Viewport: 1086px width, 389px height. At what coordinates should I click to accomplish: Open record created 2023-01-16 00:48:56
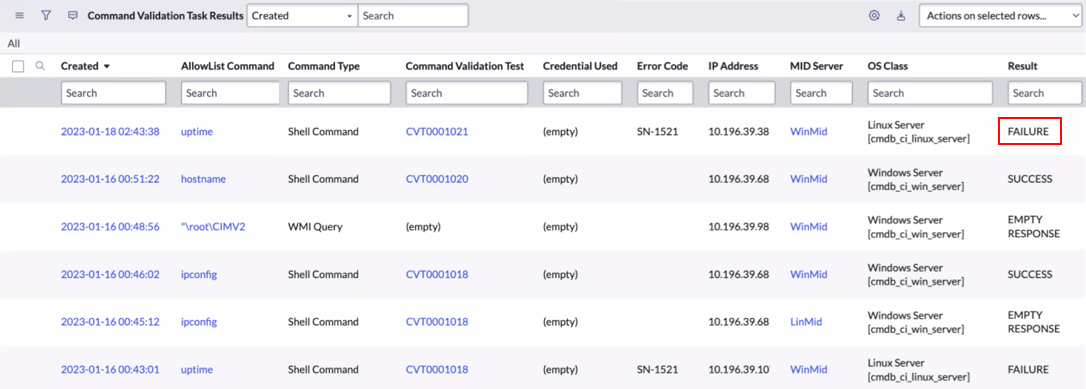coord(110,226)
